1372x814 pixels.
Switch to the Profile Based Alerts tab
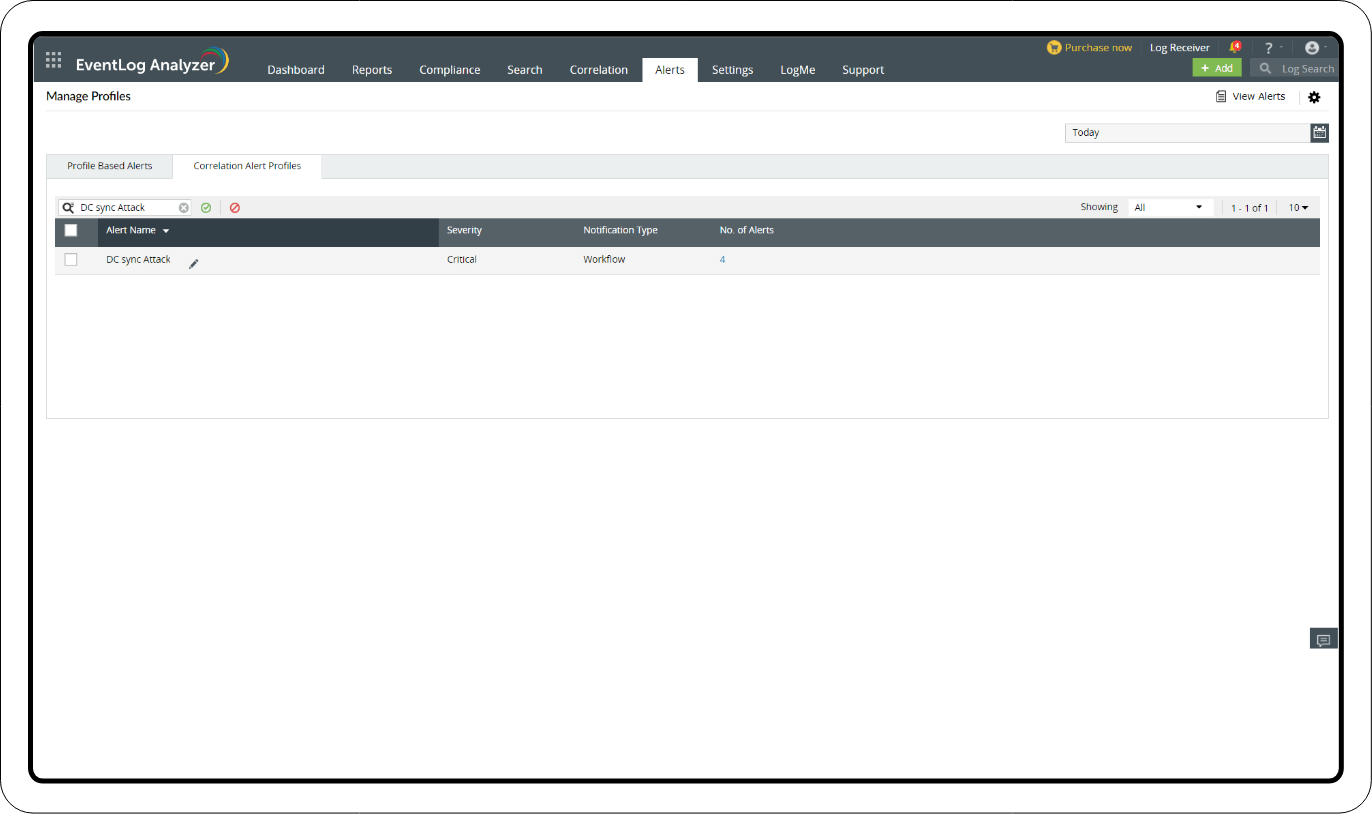tap(109, 166)
